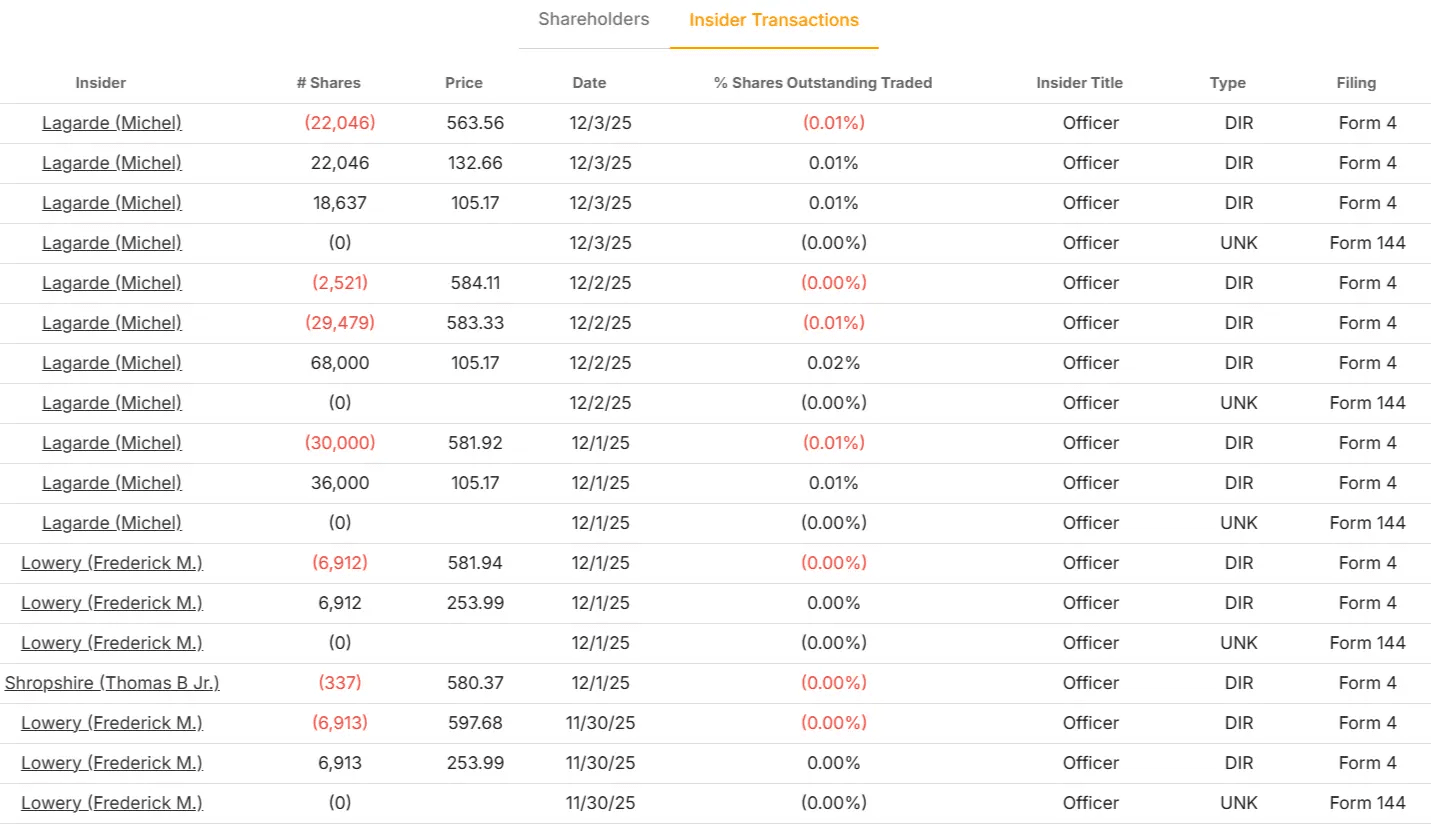Click Lagarde (Michel) link on the 563.56 price row

pyautogui.click(x=112, y=123)
